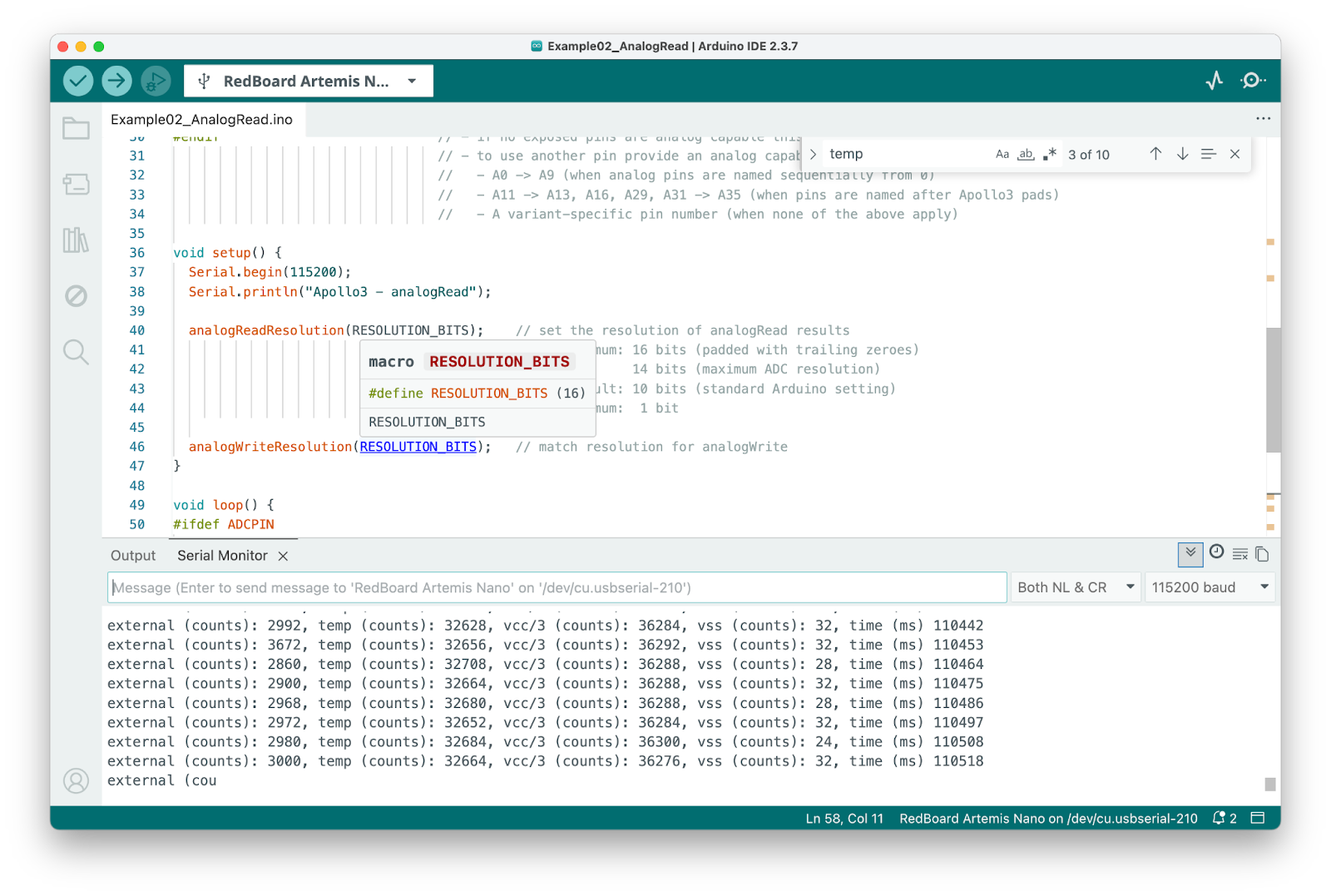Expand the Both NL & CR line ending dropdown
1331x896 pixels.
(1075, 587)
